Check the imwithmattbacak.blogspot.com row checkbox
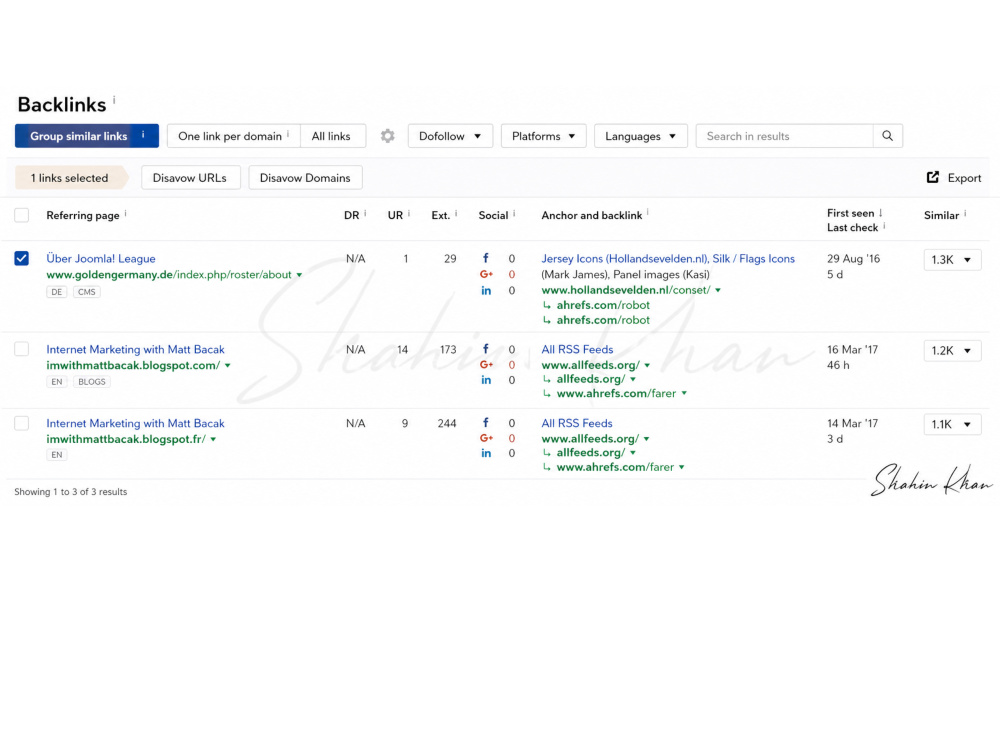 (x=22, y=349)
